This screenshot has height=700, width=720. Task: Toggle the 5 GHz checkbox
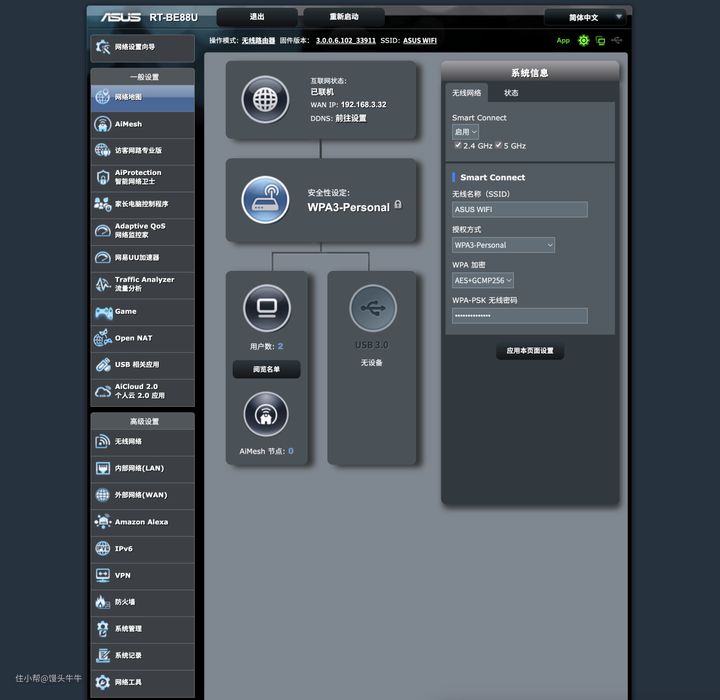tap(498, 145)
